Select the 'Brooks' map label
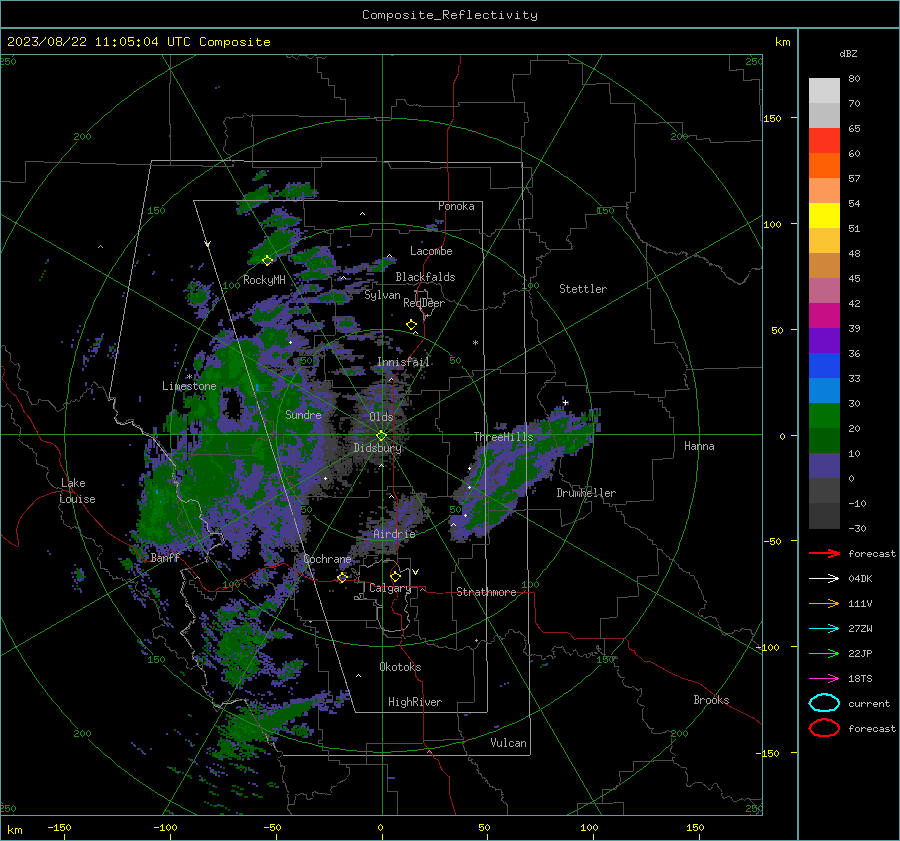 tap(711, 700)
